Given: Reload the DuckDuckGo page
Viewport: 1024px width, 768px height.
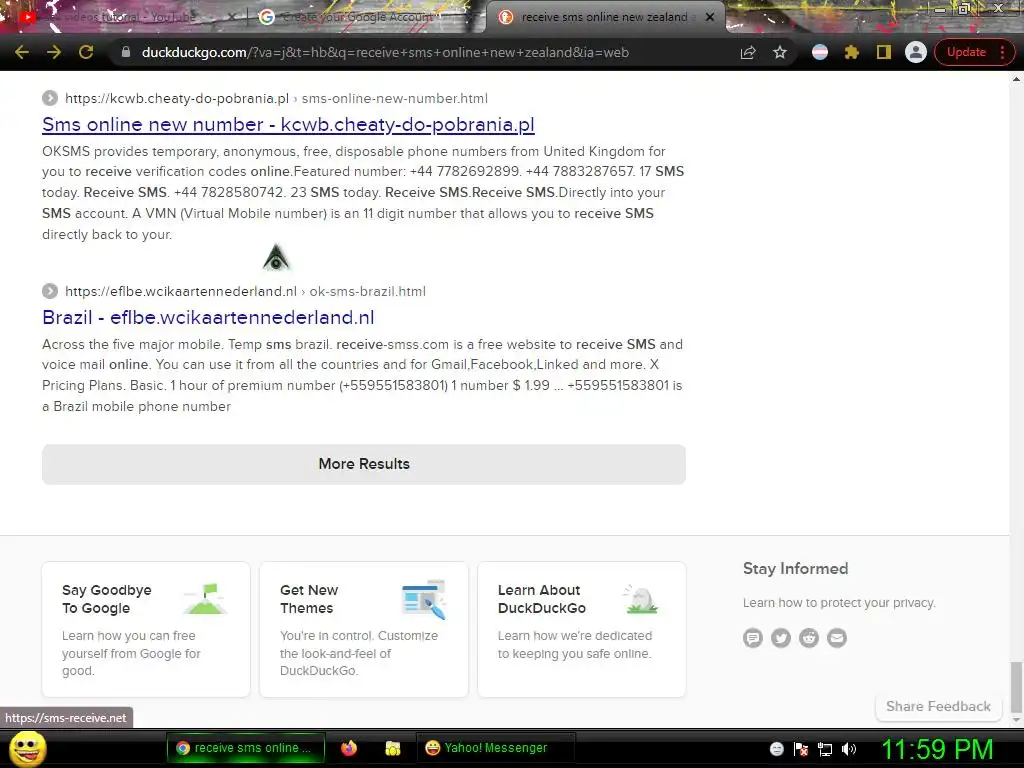Looking at the screenshot, I should click(x=86, y=52).
